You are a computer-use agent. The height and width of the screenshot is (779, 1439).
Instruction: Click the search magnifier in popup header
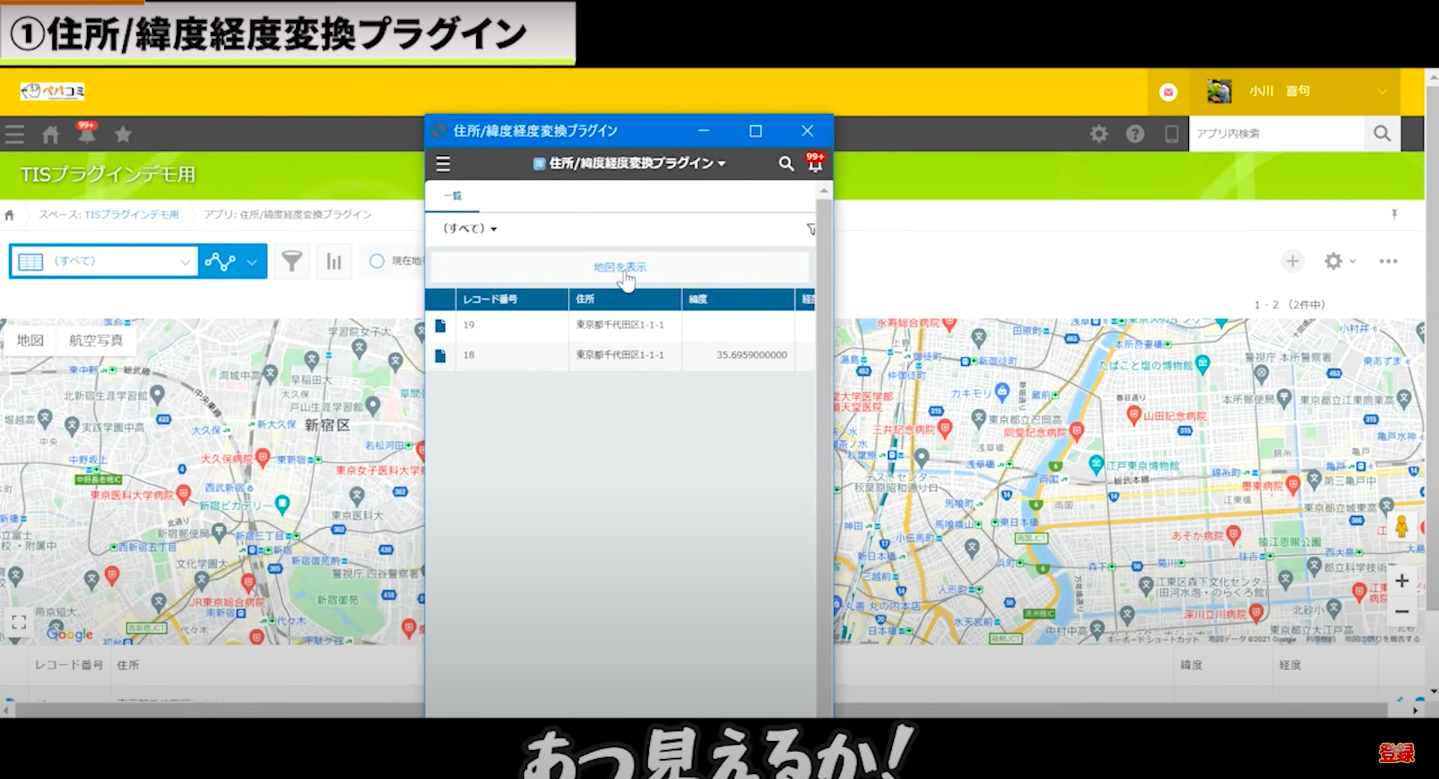click(x=786, y=163)
